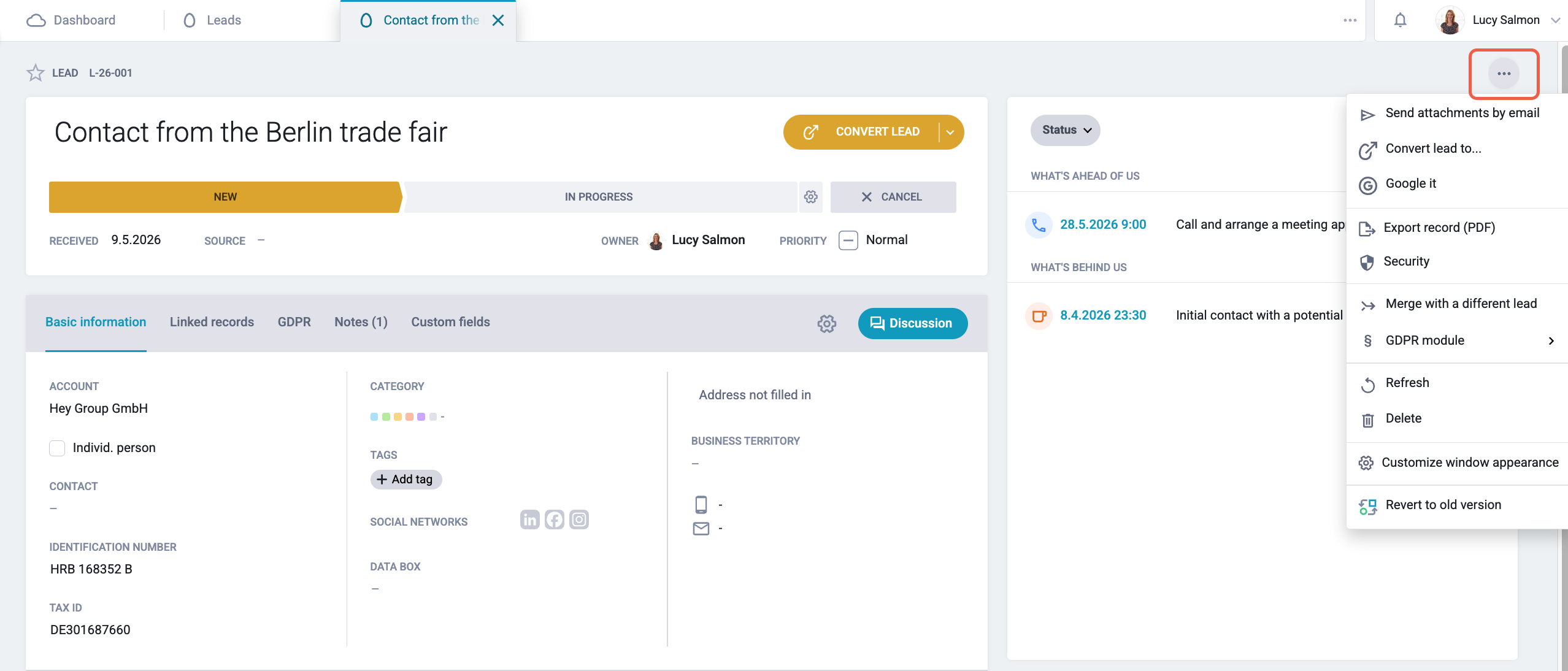
Task: Open the status bar settings gear
Action: 810,197
